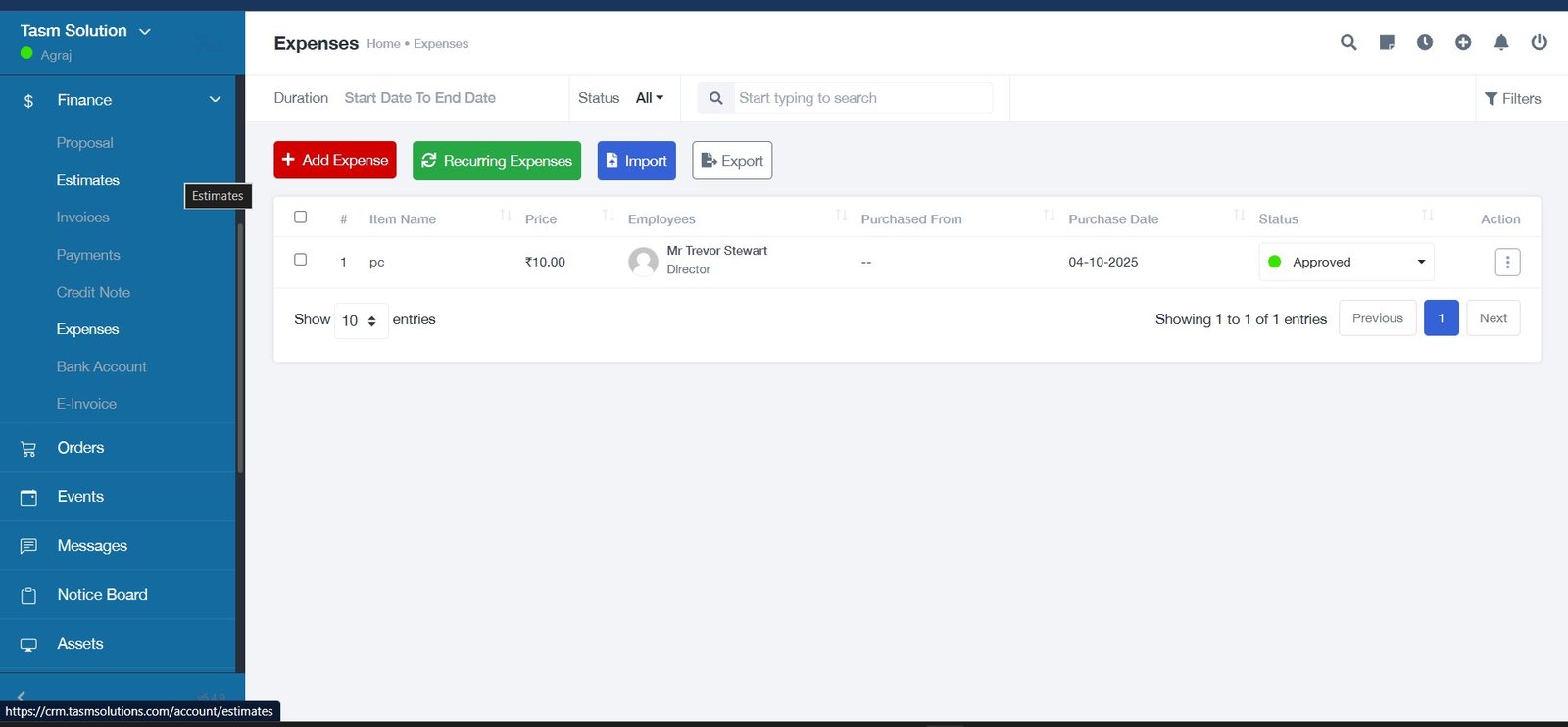1568x727 pixels.
Task: Sort by Price column arrows
Action: point(609,216)
